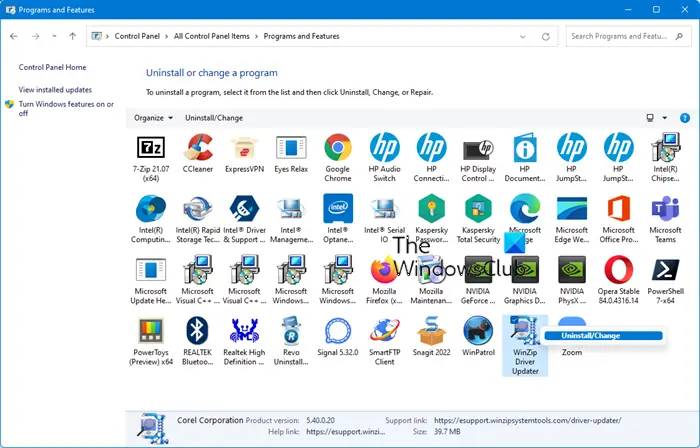This screenshot has width=700, height=448.
Task: Click the WinZip Driver Updater details pane icon
Action: point(154,428)
